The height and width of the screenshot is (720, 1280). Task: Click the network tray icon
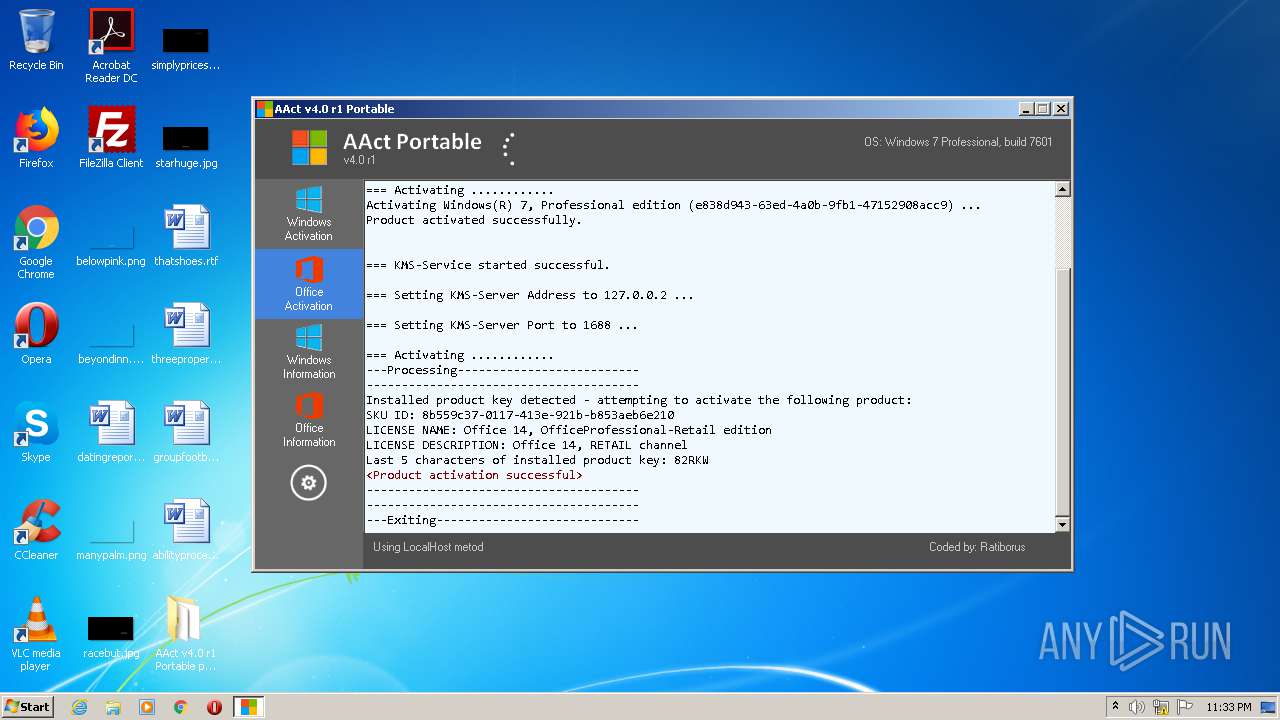[x=1161, y=707]
